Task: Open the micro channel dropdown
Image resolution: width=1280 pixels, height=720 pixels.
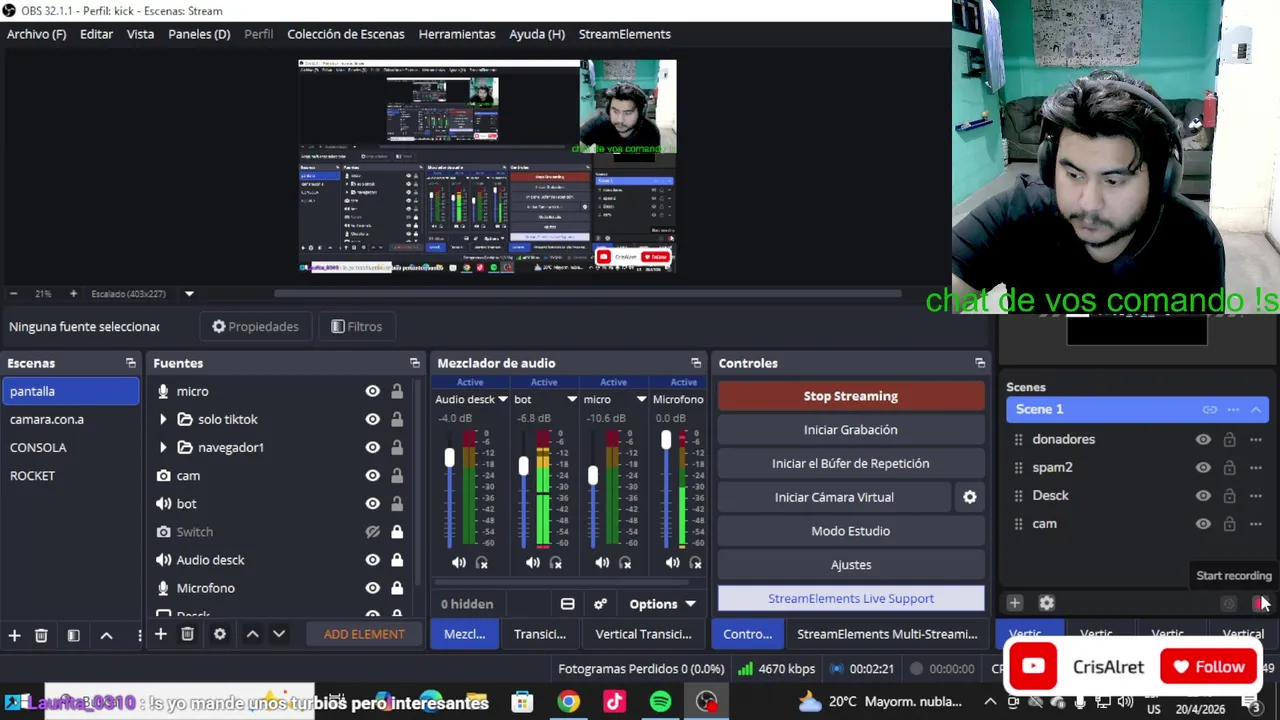Action: (x=641, y=399)
